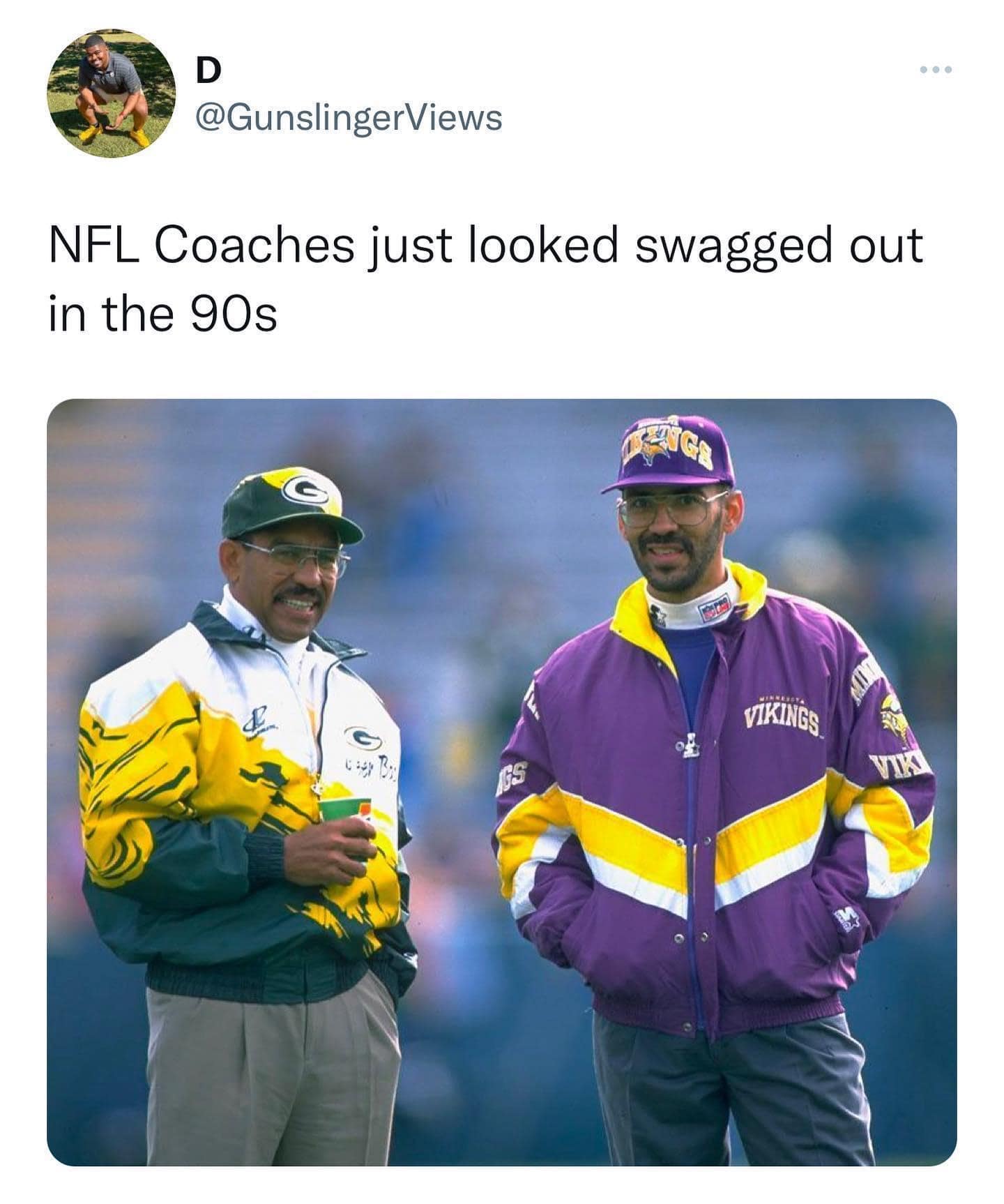Click the display name "D"
The width and height of the screenshot is (1004, 1204).
(x=208, y=70)
